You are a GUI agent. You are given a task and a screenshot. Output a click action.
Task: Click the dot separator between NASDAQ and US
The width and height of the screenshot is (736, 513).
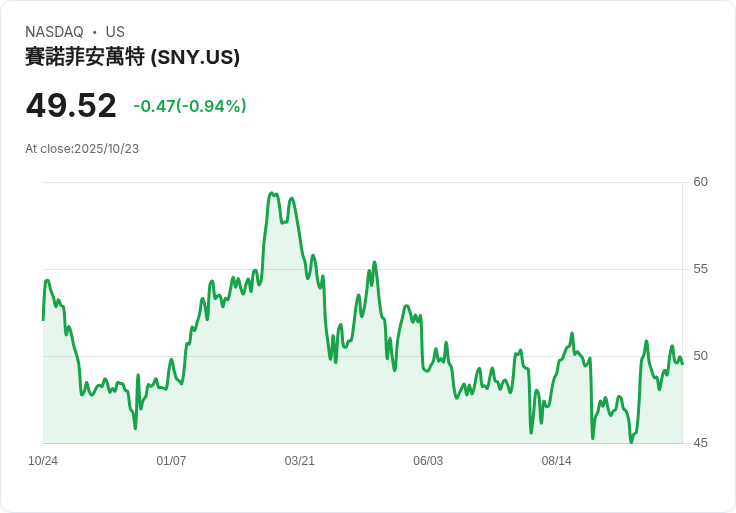(x=94, y=32)
